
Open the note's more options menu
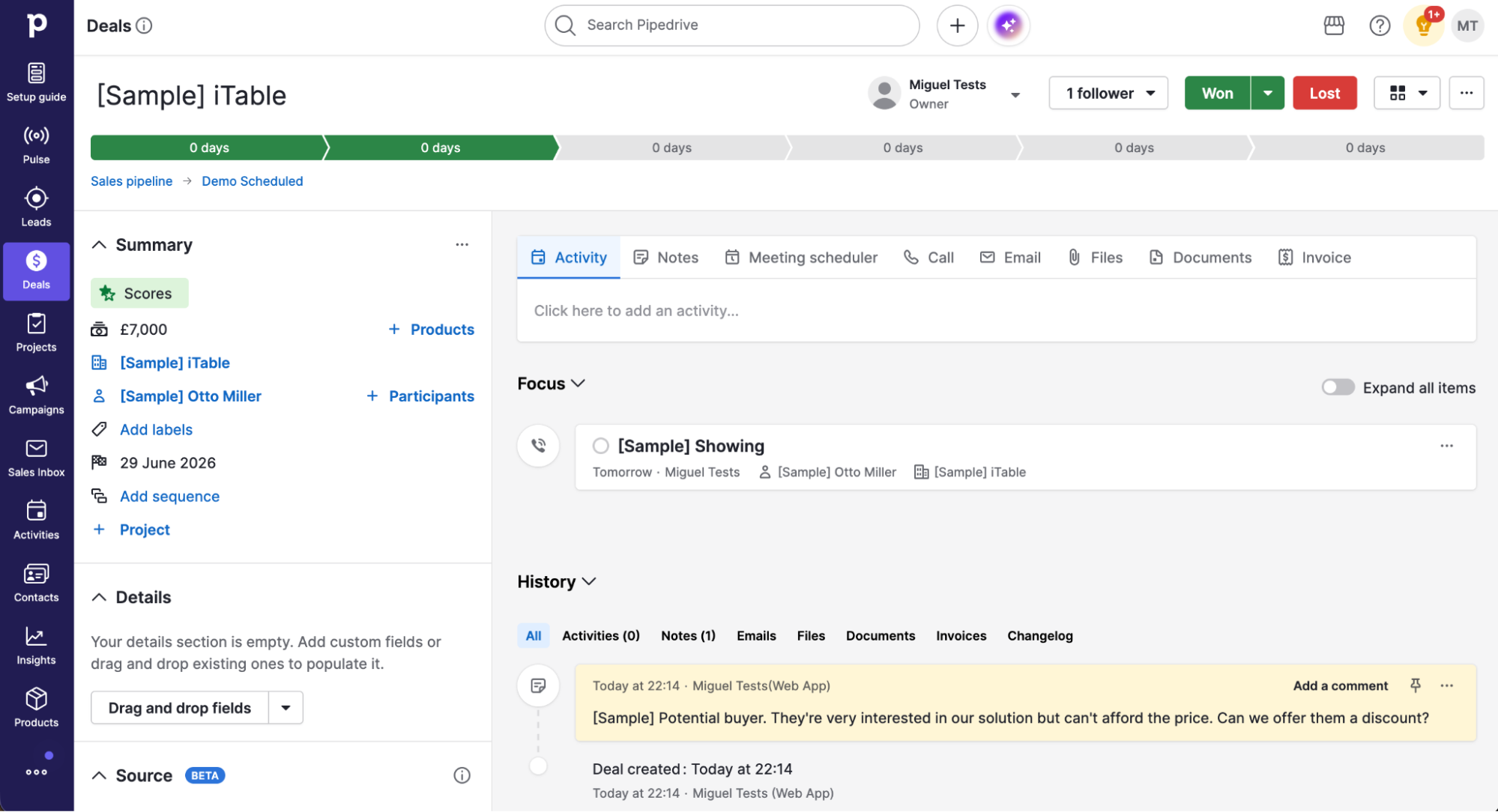click(x=1447, y=685)
